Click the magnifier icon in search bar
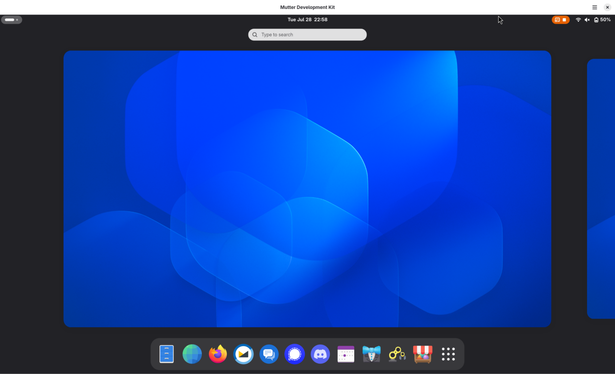 click(255, 34)
